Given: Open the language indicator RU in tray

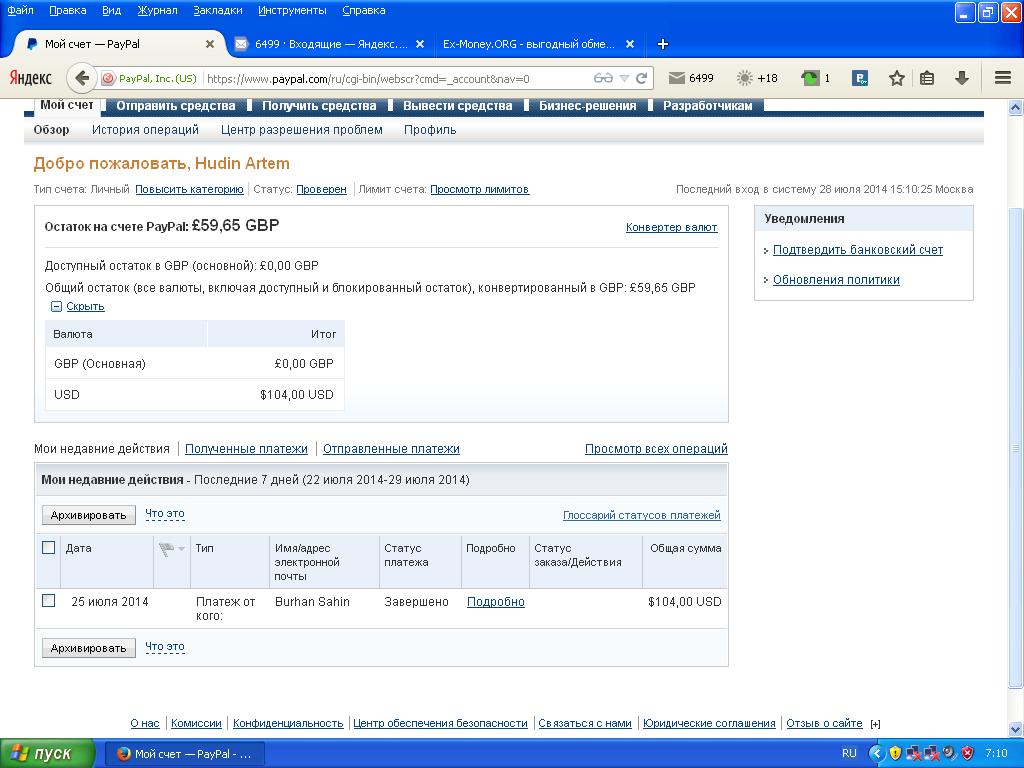Looking at the screenshot, I should coord(849,753).
